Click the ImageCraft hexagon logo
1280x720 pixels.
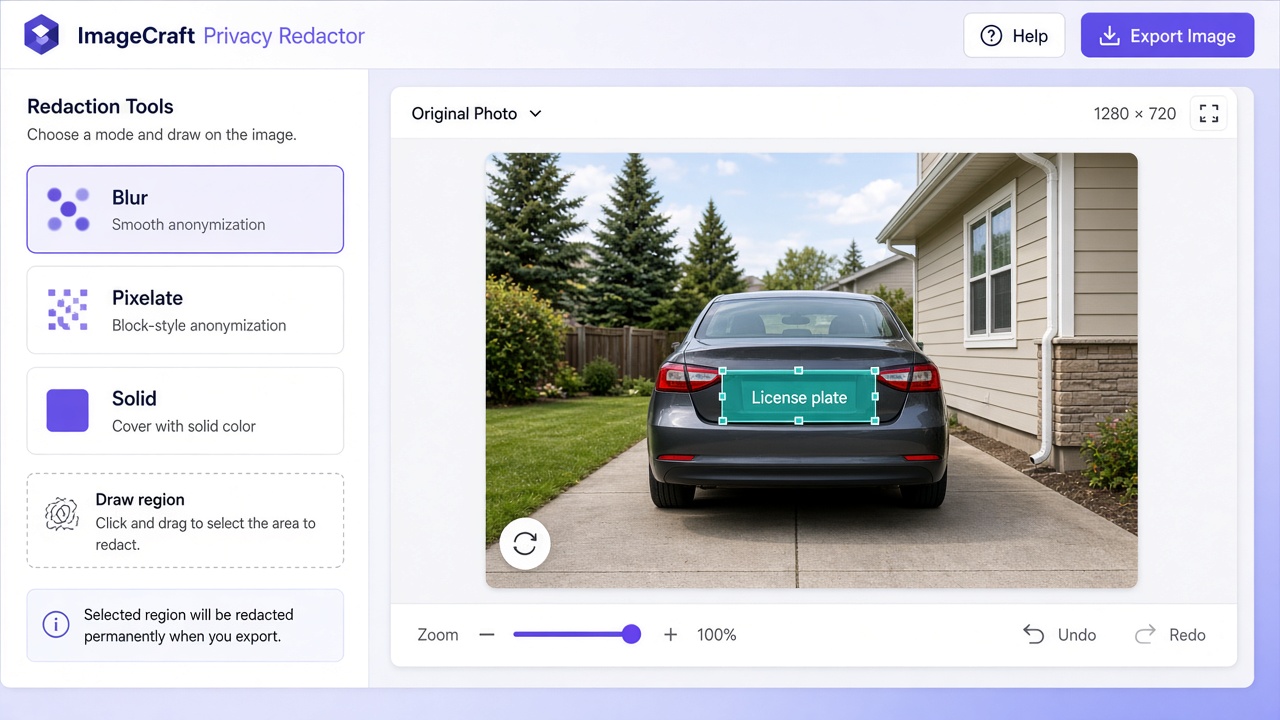[x=42, y=35]
